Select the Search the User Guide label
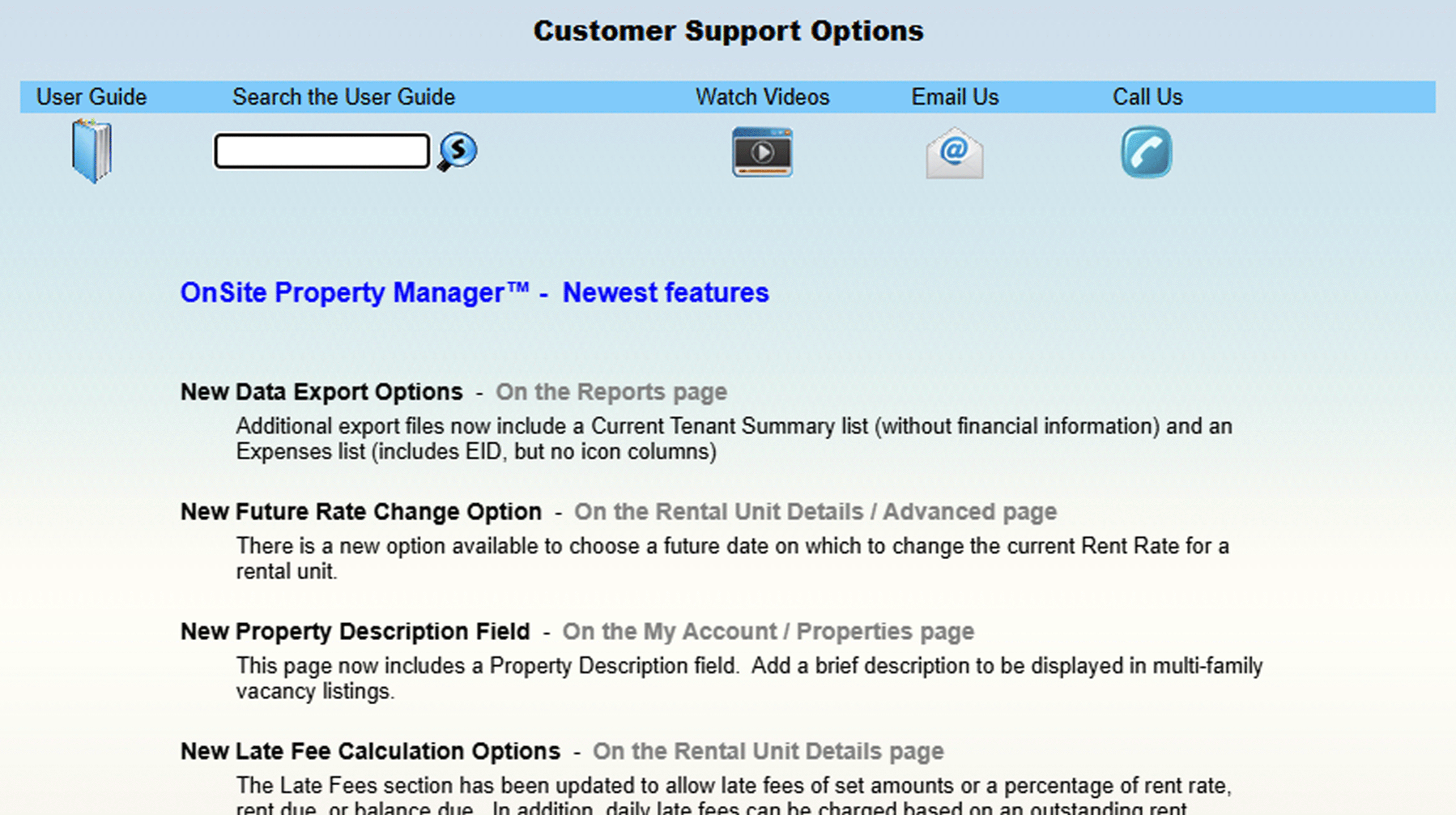 343,97
